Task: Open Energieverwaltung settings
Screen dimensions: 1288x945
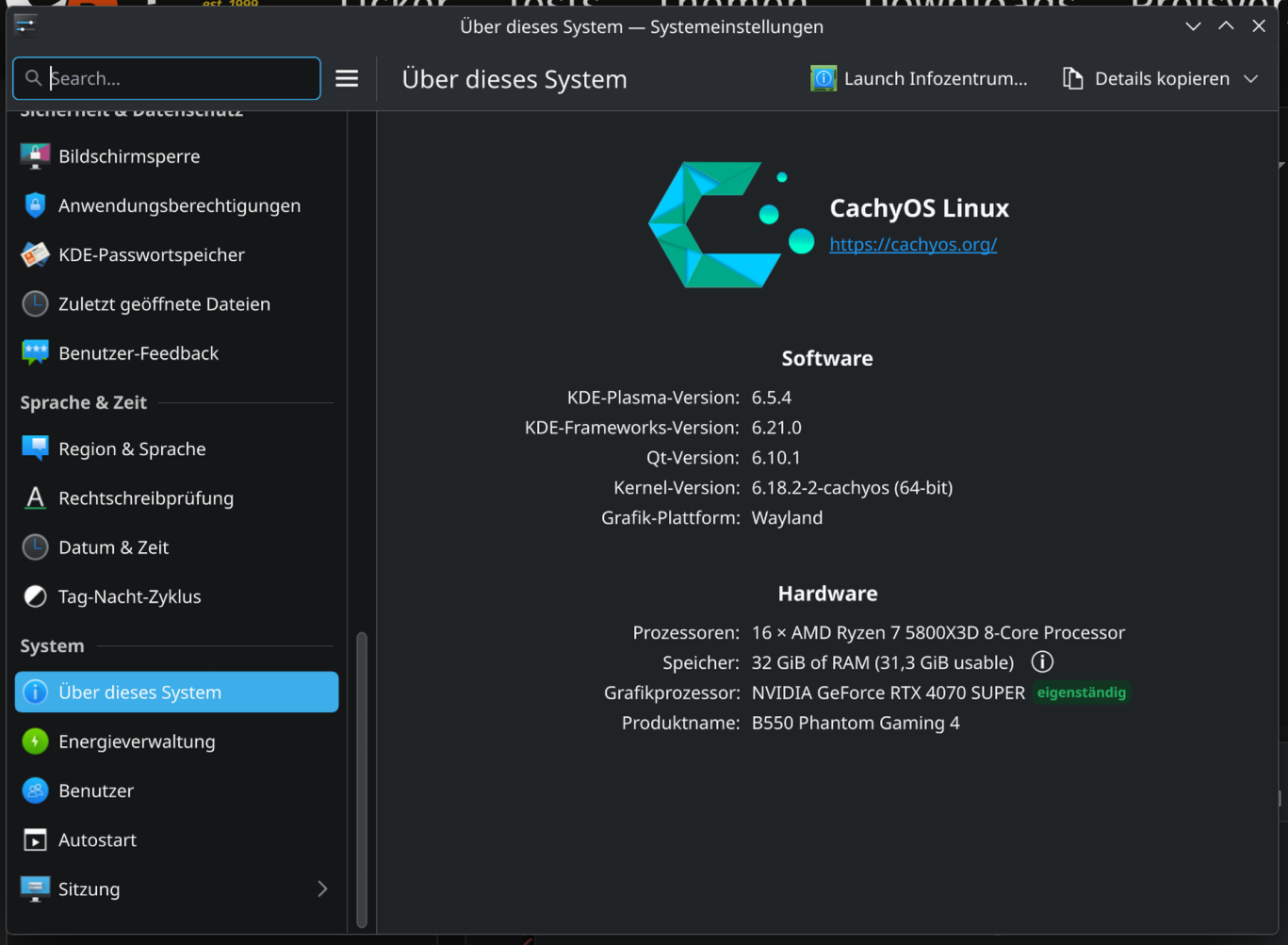Action: point(177,741)
